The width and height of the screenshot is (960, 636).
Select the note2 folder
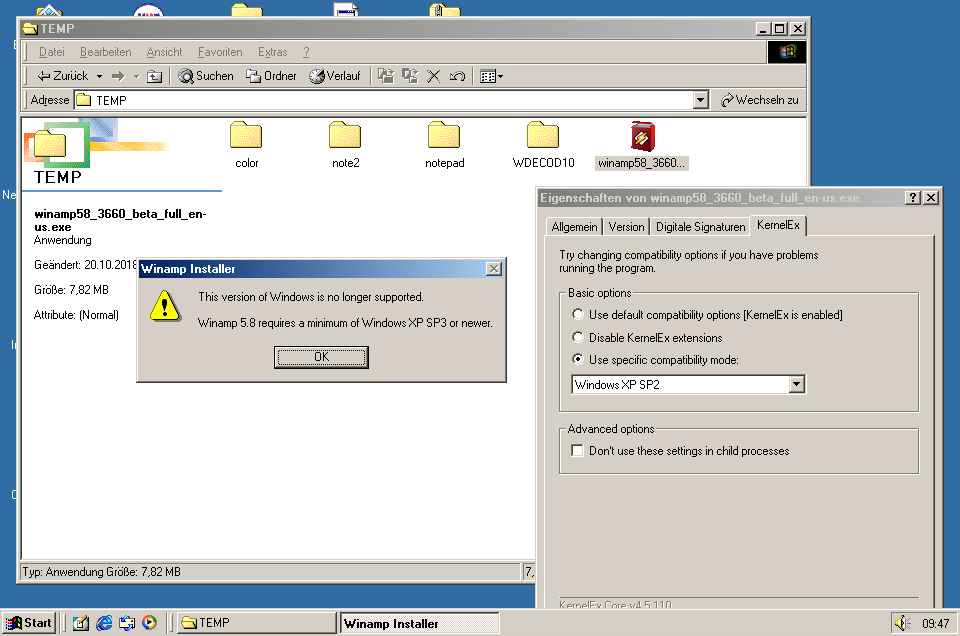[345, 145]
